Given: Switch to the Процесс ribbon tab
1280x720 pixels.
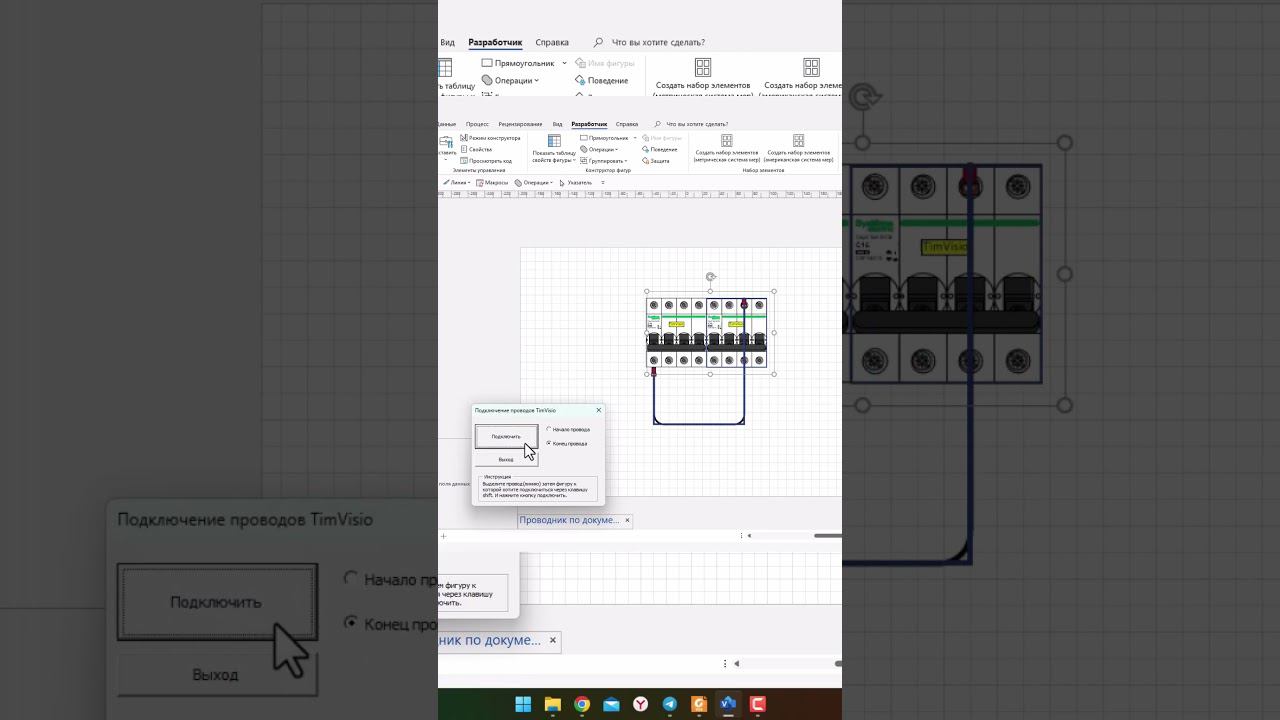Looking at the screenshot, I should coord(477,124).
